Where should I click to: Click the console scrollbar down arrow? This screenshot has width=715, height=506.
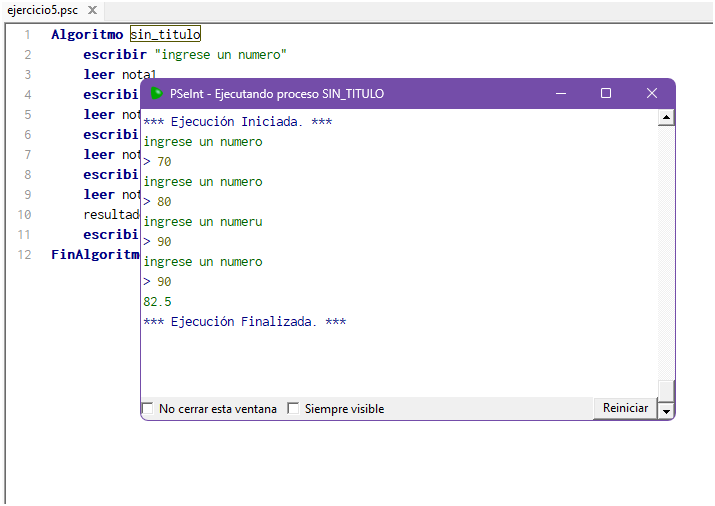click(666, 409)
